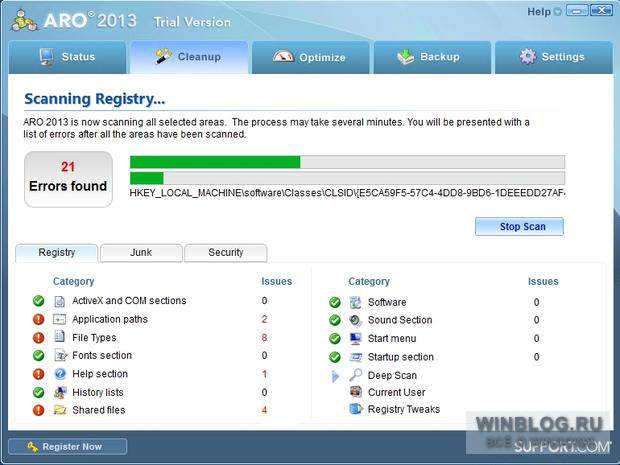Click the Application paths label
Viewport: 620px width, 465px height.
tap(110, 319)
